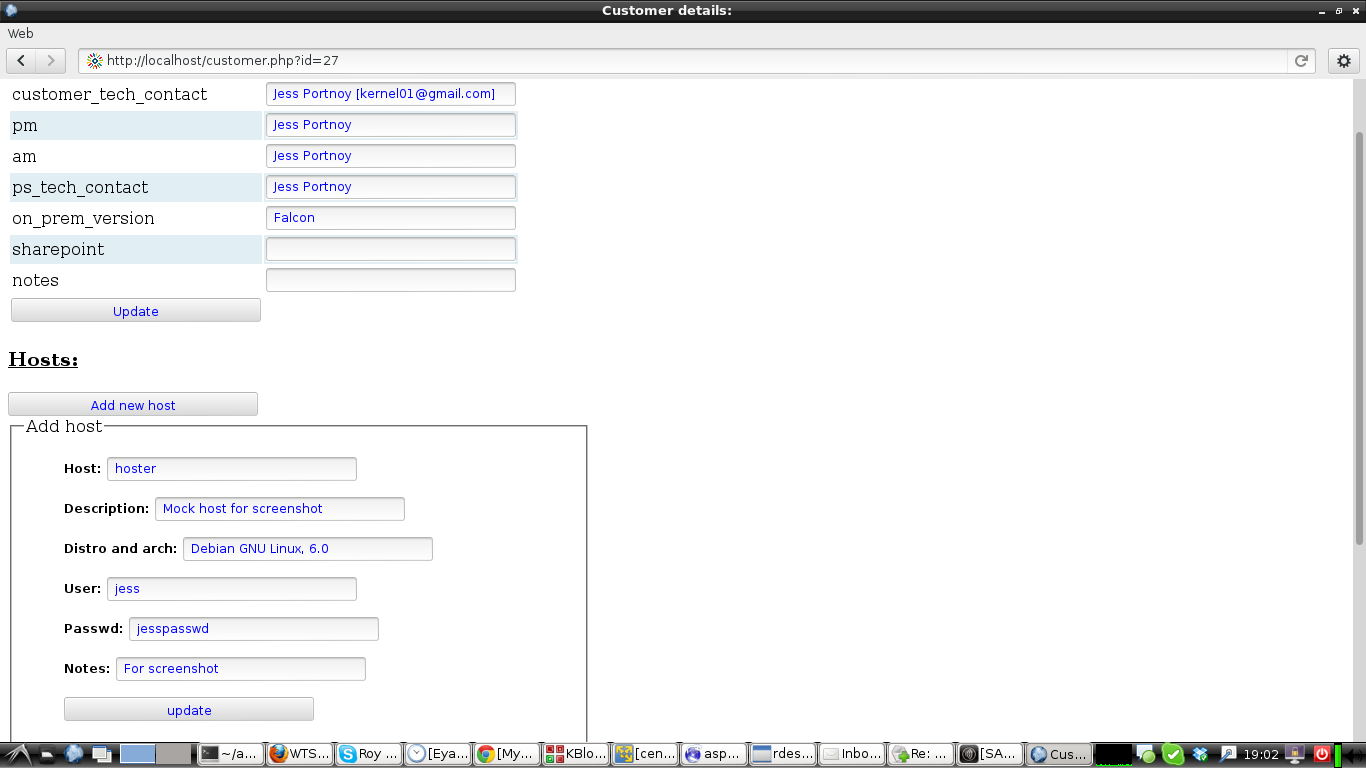Open browser settings via gear icon
The image size is (1366, 768).
tap(1344, 60)
